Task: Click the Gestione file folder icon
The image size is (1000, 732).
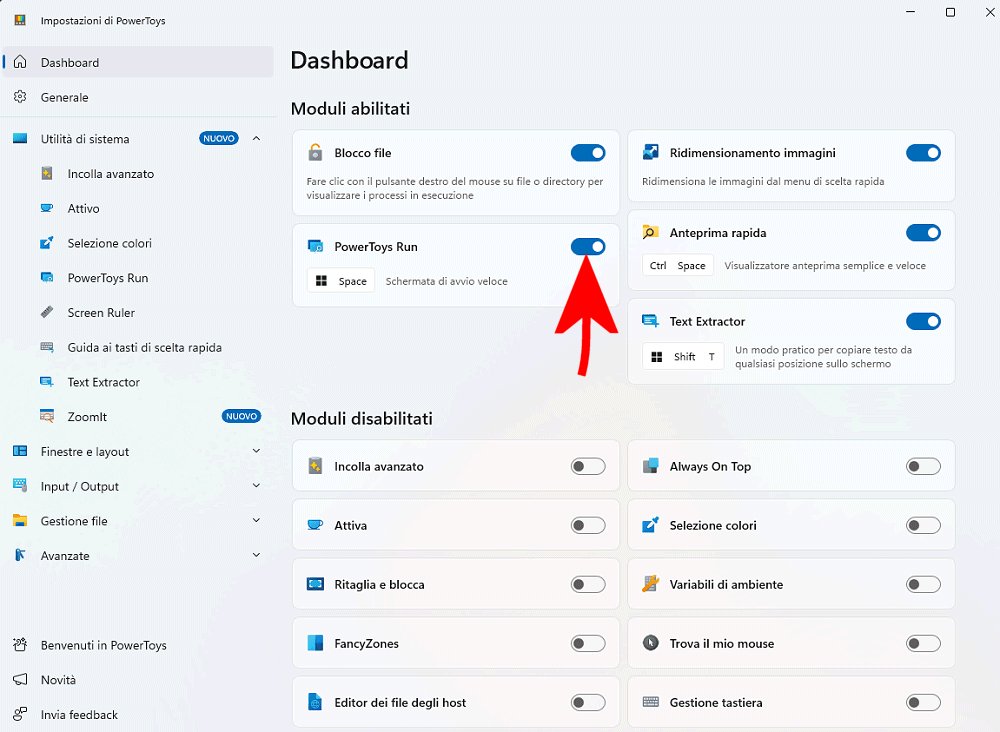Action: (20, 520)
